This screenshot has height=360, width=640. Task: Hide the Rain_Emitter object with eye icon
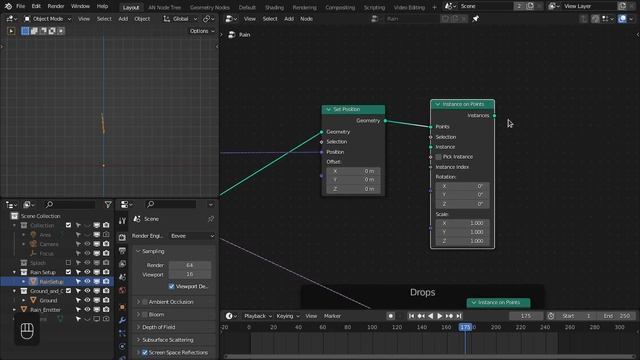click(x=87, y=310)
